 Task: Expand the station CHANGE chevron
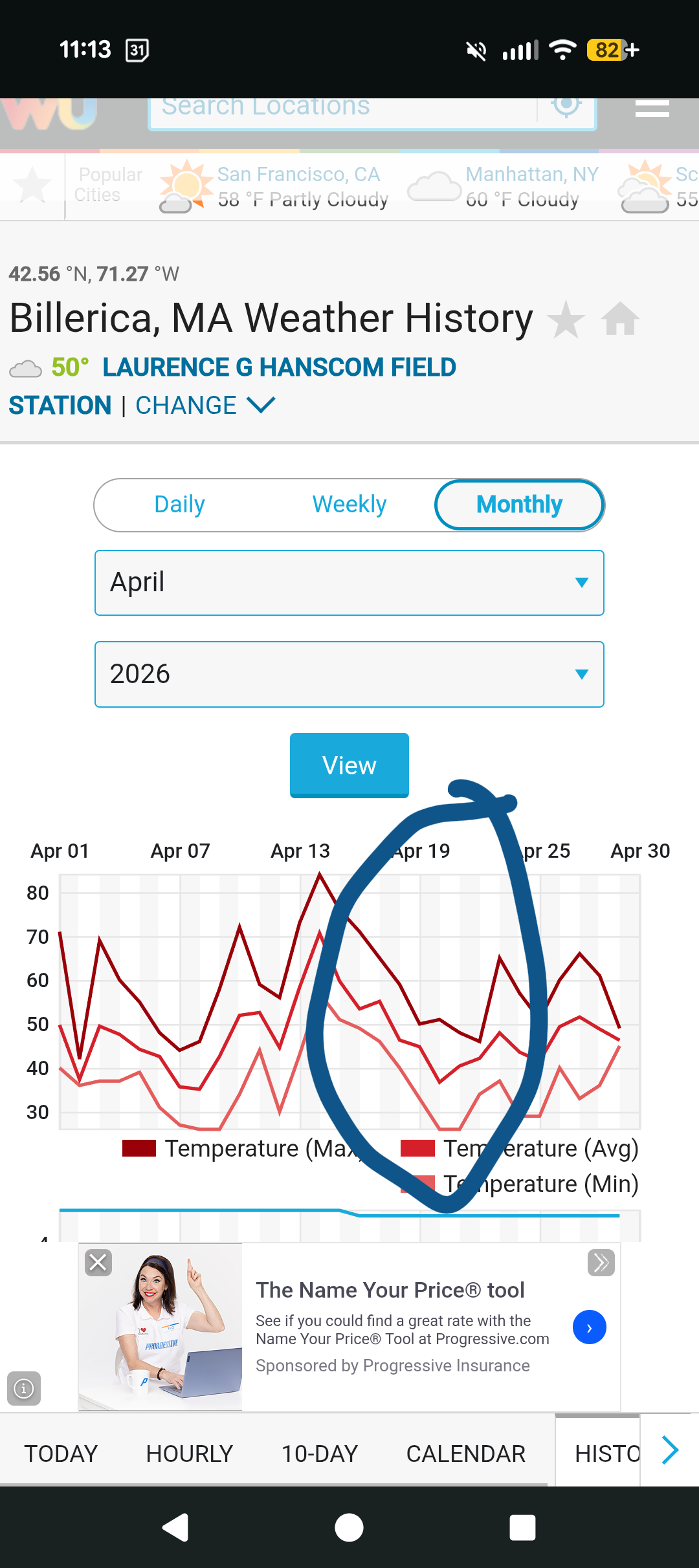click(261, 406)
